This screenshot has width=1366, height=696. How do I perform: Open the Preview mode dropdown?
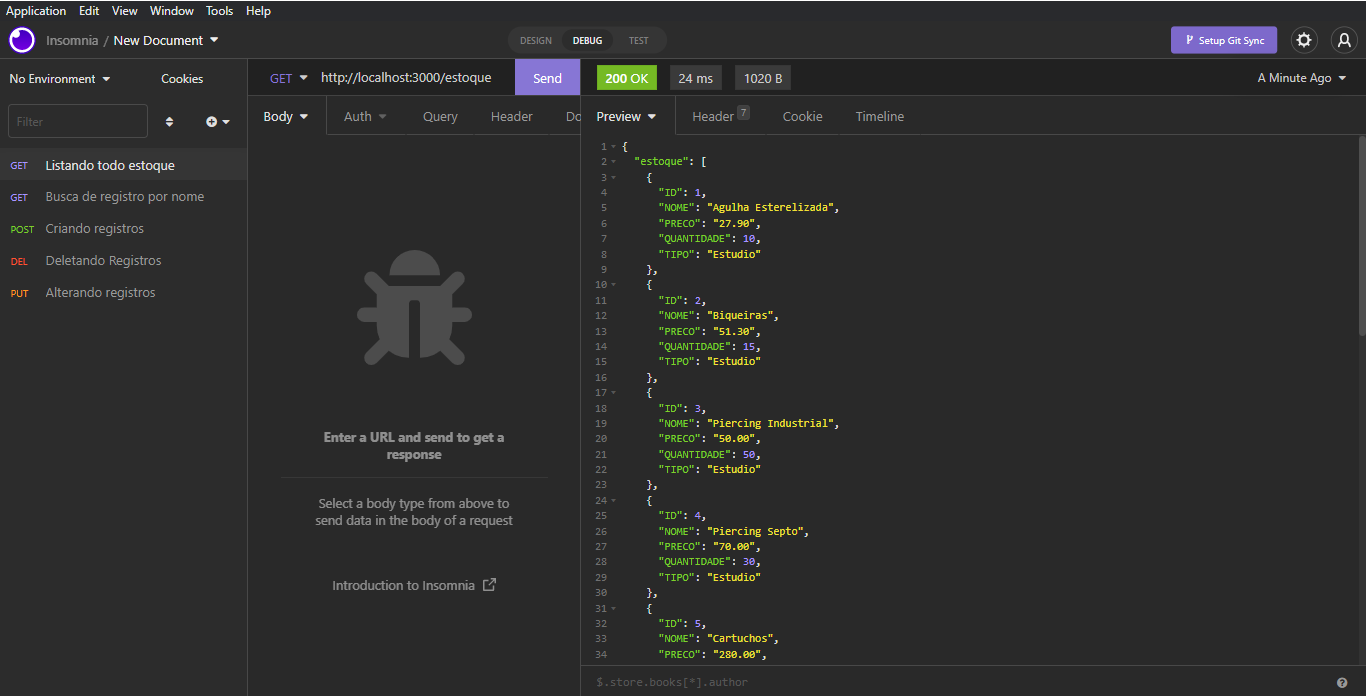point(626,116)
